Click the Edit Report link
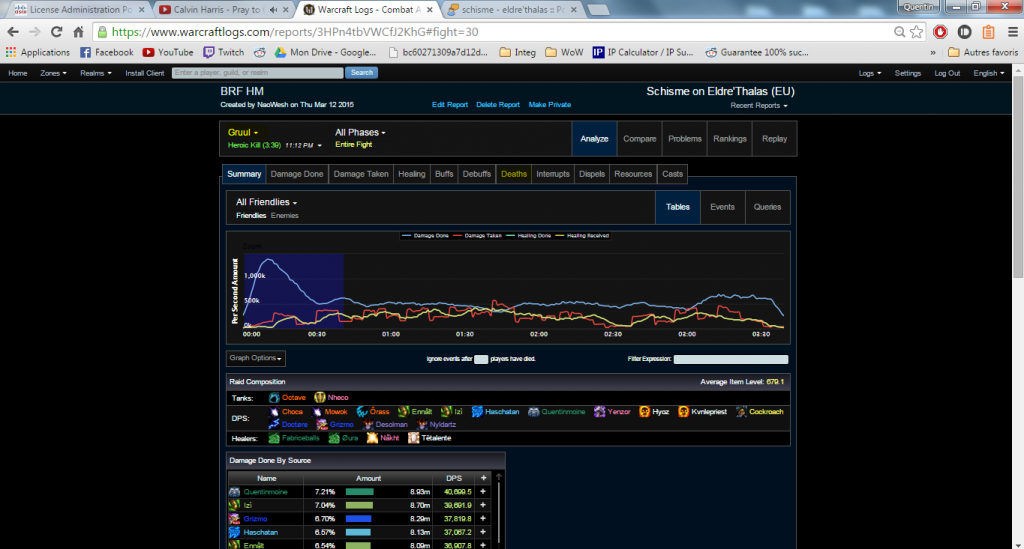Viewport: 1024px width, 549px height. tap(449, 104)
